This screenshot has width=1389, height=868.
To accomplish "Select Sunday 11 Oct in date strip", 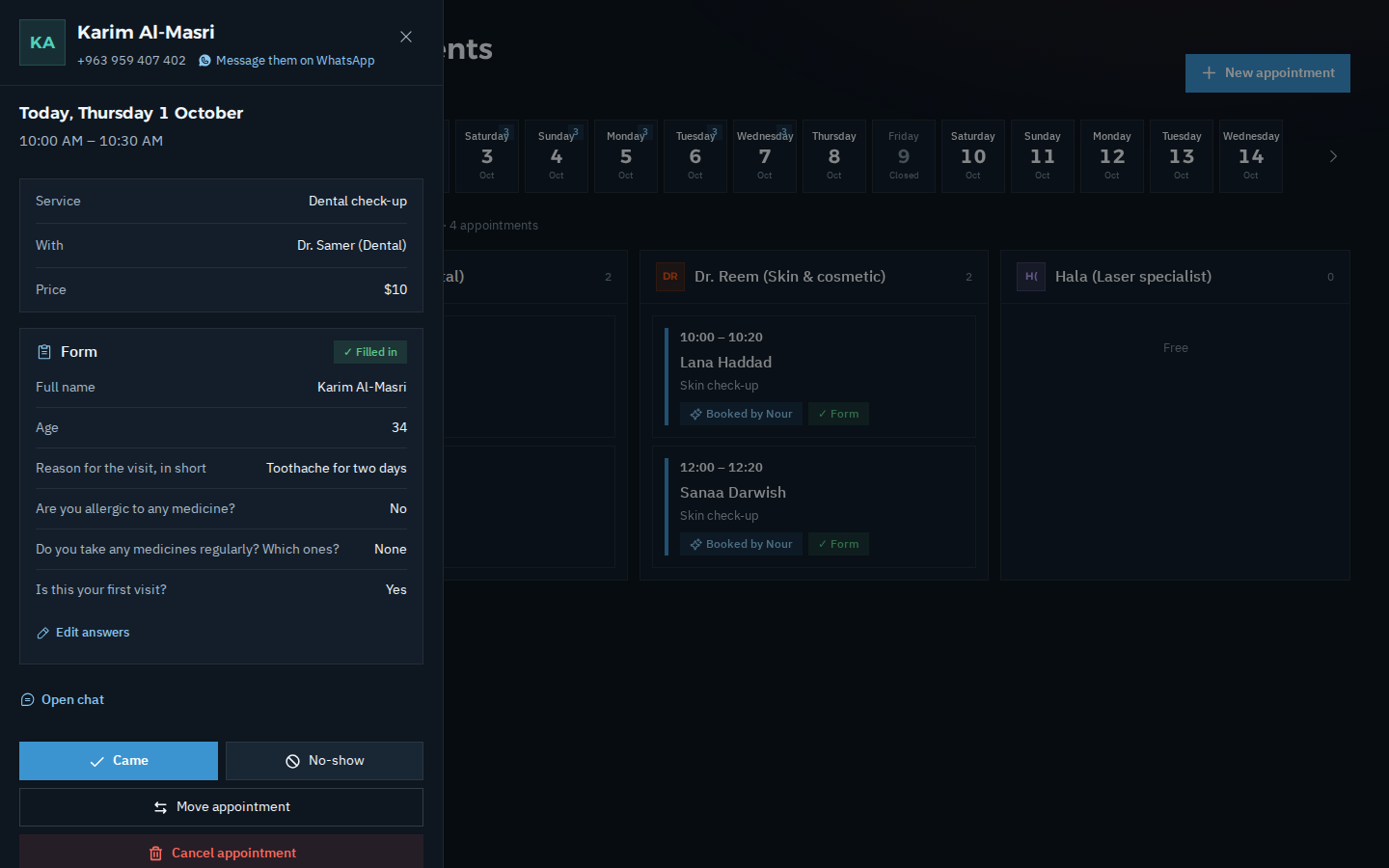I will pyautogui.click(x=1043, y=156).
